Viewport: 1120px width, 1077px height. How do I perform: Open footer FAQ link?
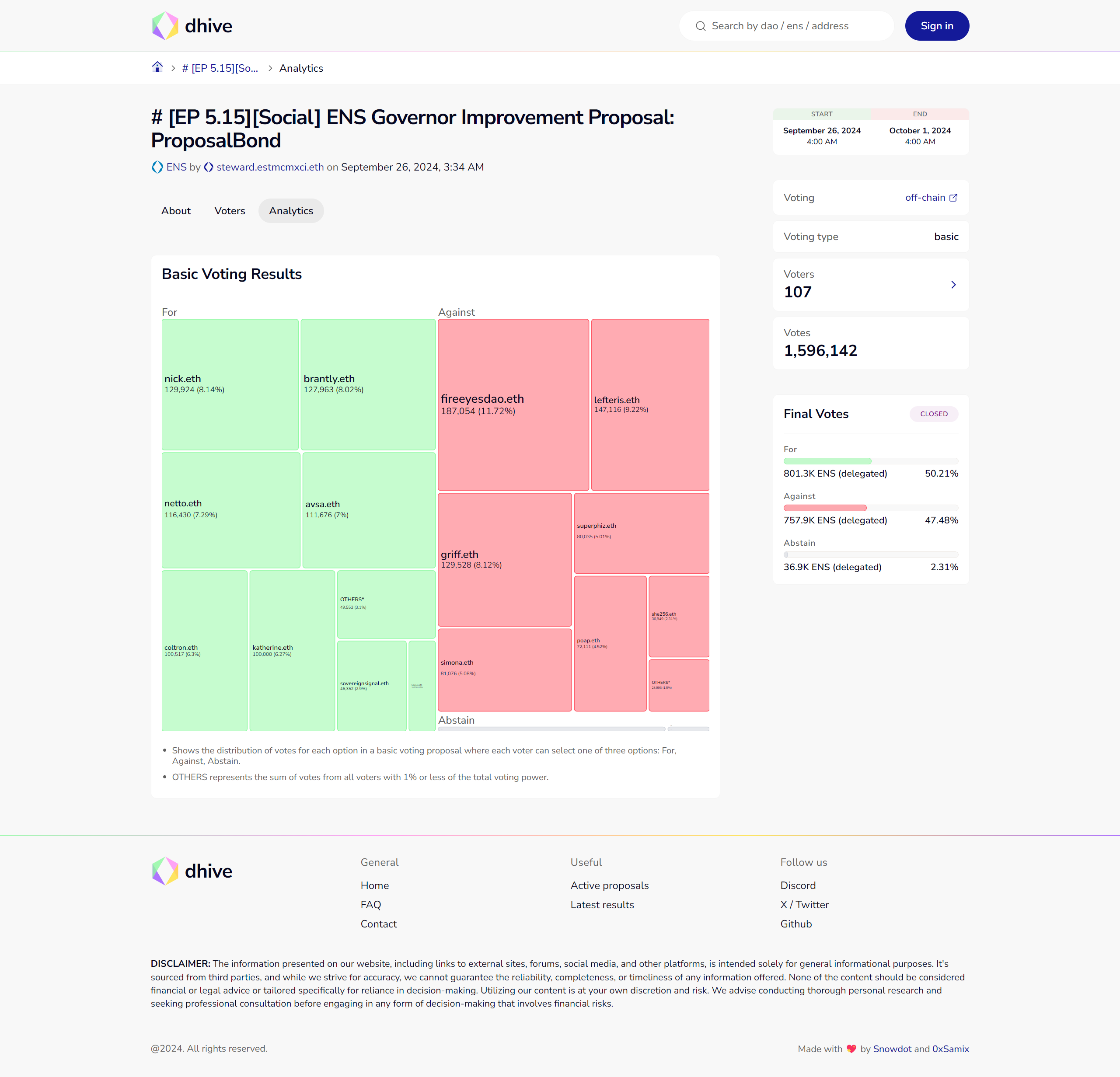[x=370, y=904]
